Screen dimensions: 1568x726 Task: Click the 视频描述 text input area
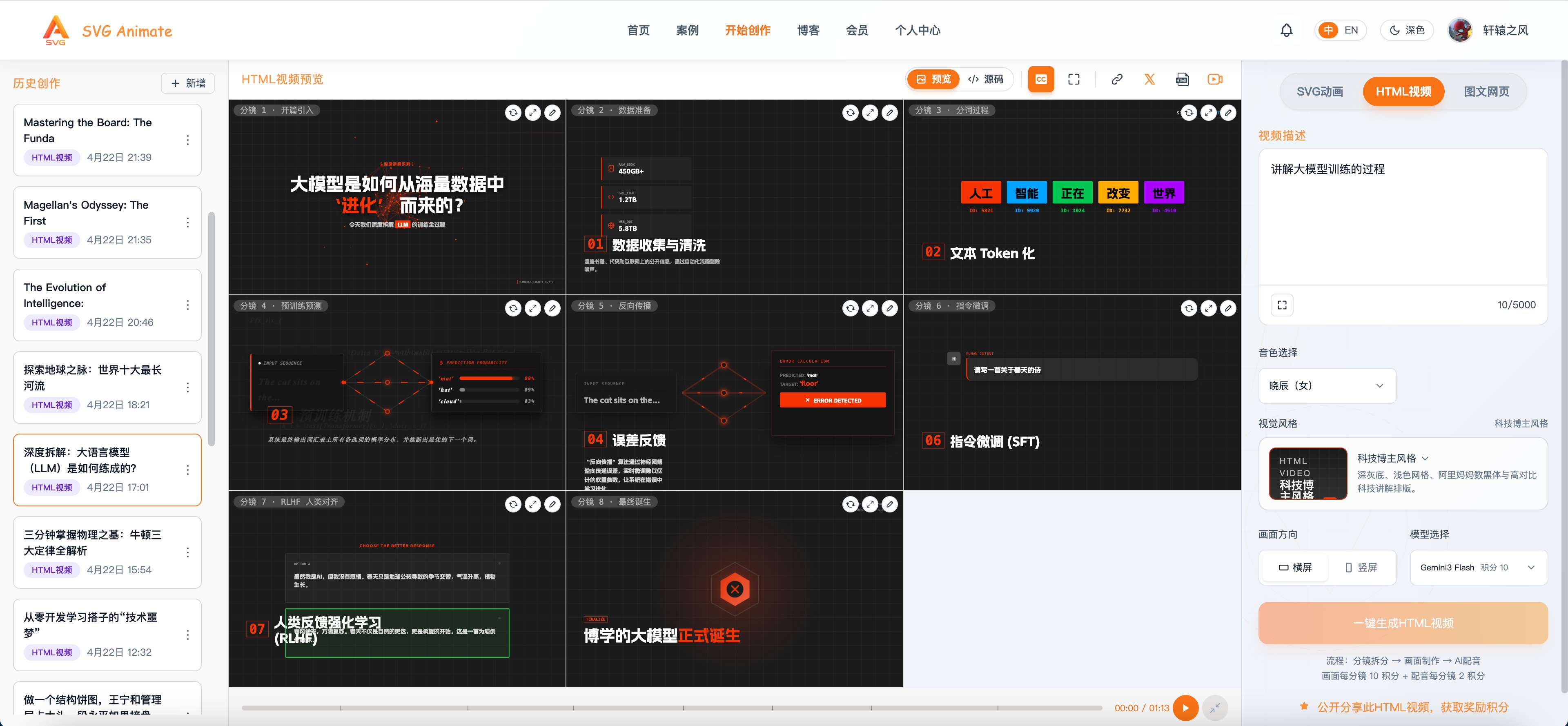coord(1403,217)
